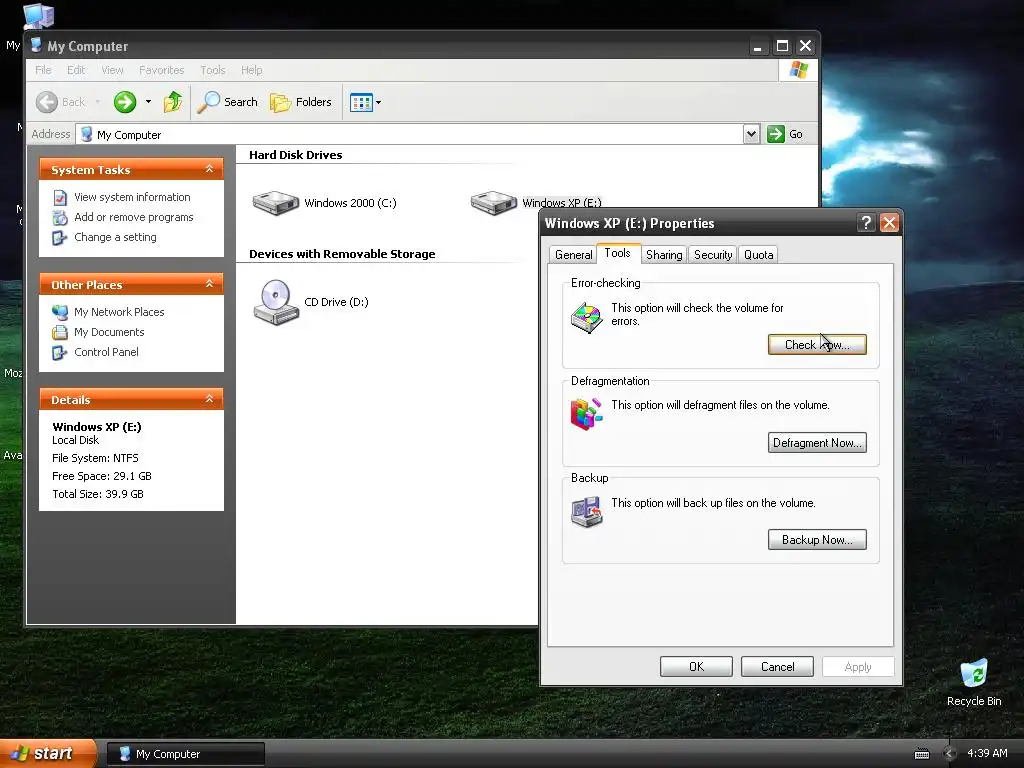Image resolution: width=1024 pixels, height=768 pixels.
Task: Click the Defragment Now button
Action: [x=817, y=442]
